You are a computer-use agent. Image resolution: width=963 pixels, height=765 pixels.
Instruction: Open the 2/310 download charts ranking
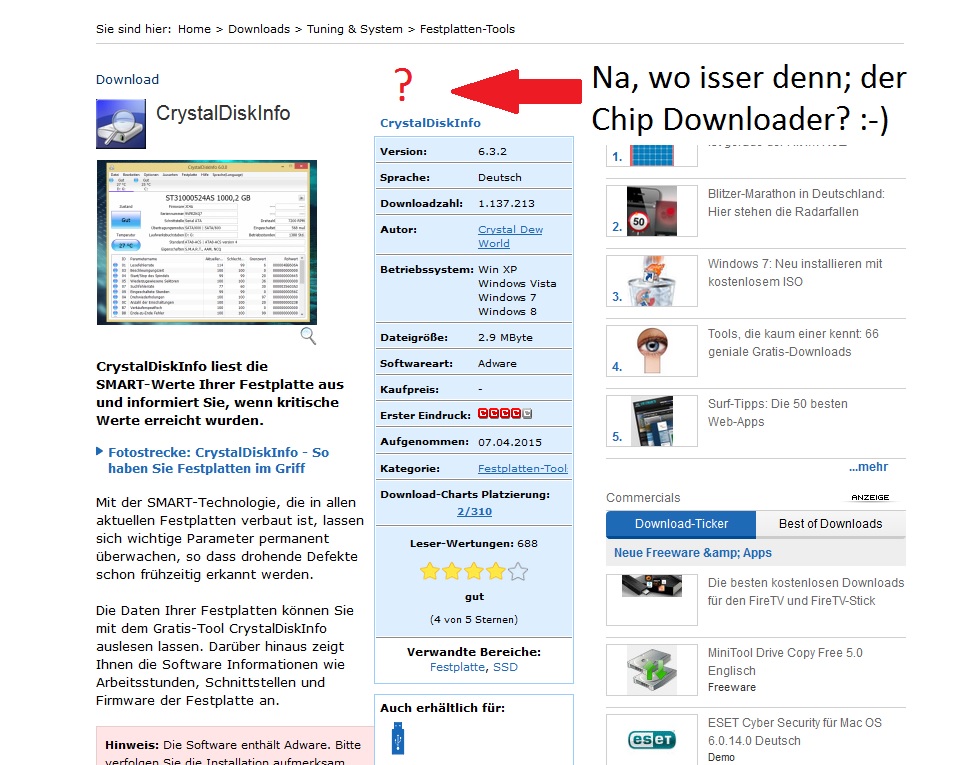[474, 511]
